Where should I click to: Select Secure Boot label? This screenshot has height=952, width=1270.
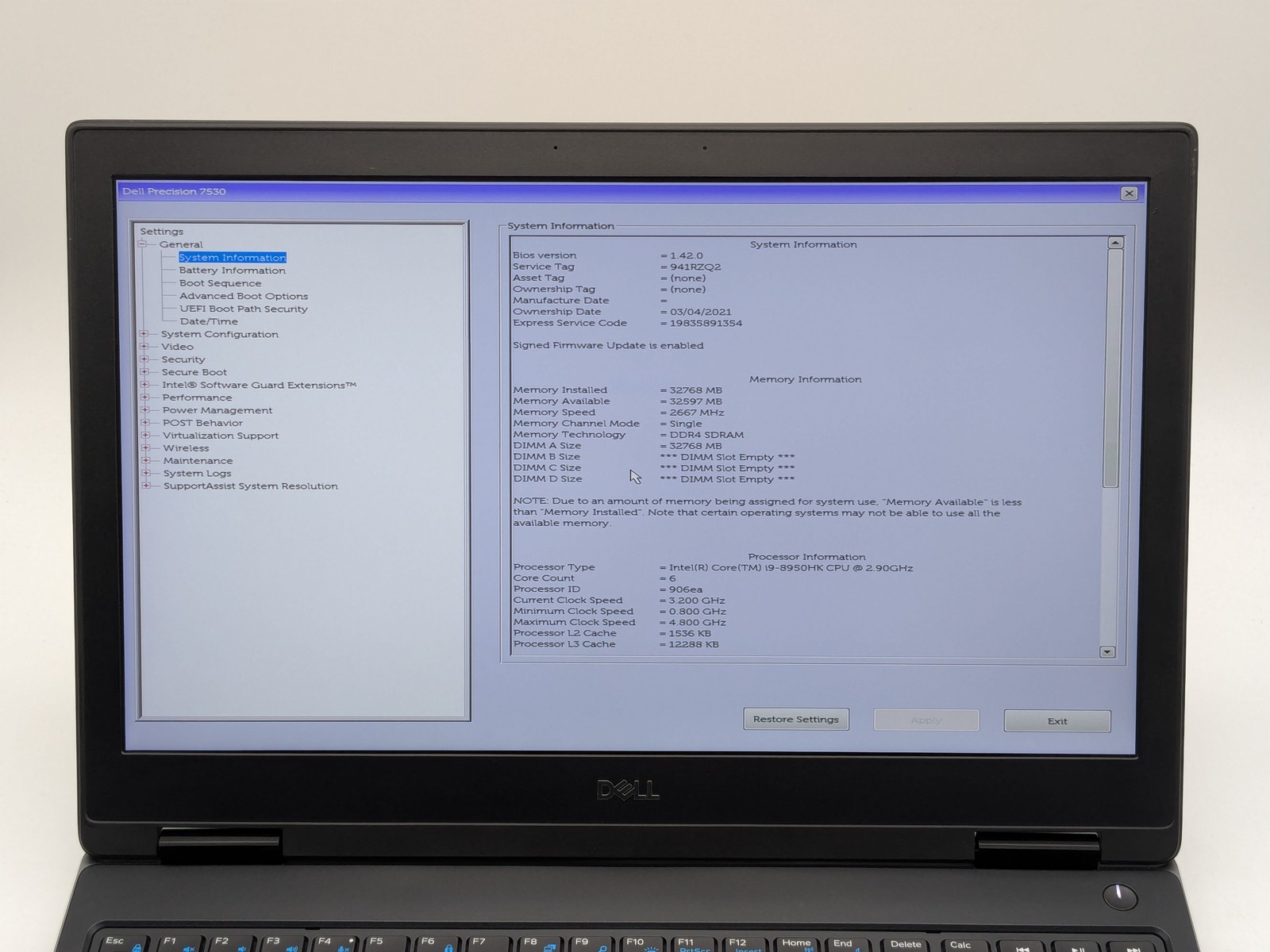(x=194, y=372)
